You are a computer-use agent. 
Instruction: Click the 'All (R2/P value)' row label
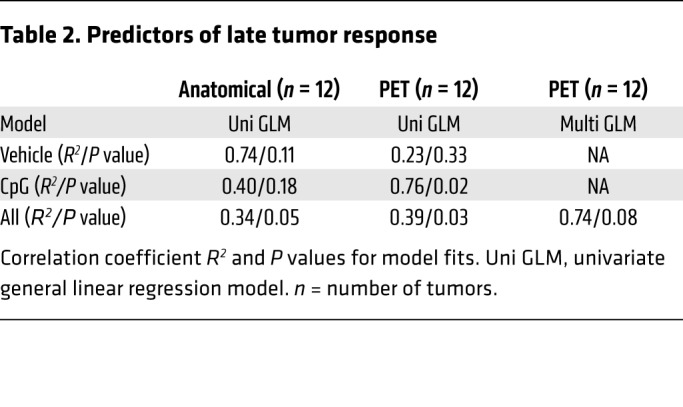point(62,218)
